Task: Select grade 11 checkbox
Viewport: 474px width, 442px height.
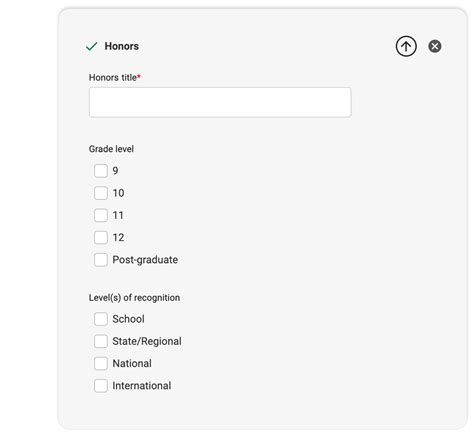Action: click(101, 215)
